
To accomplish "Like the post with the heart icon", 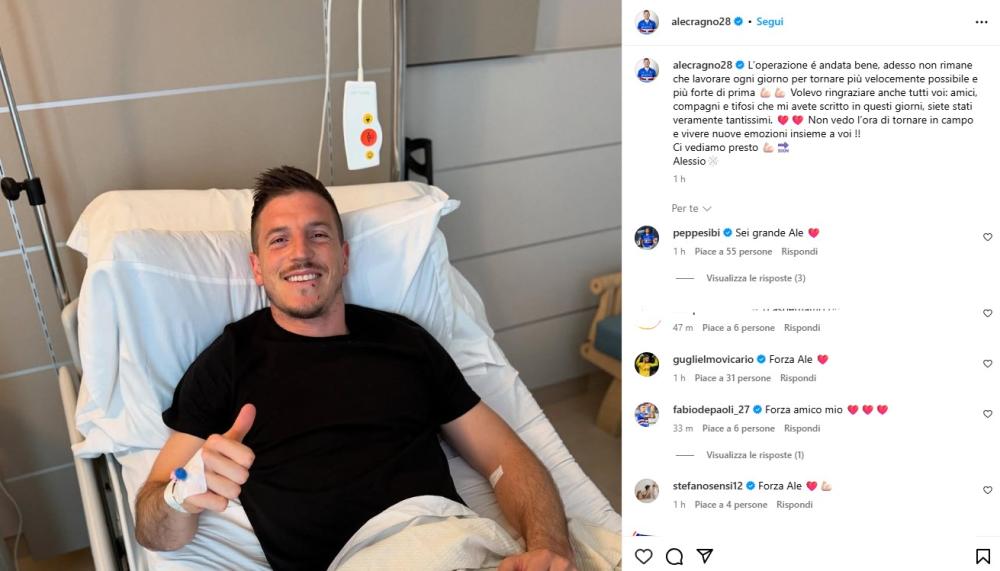I will 643,556.
